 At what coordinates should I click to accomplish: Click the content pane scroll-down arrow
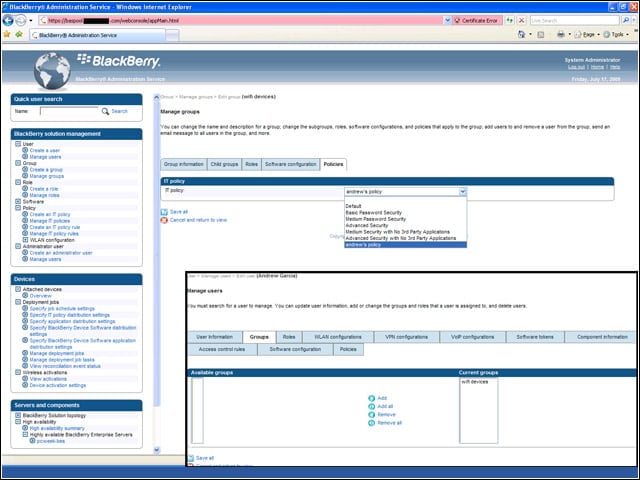click(x=156, y=450)
